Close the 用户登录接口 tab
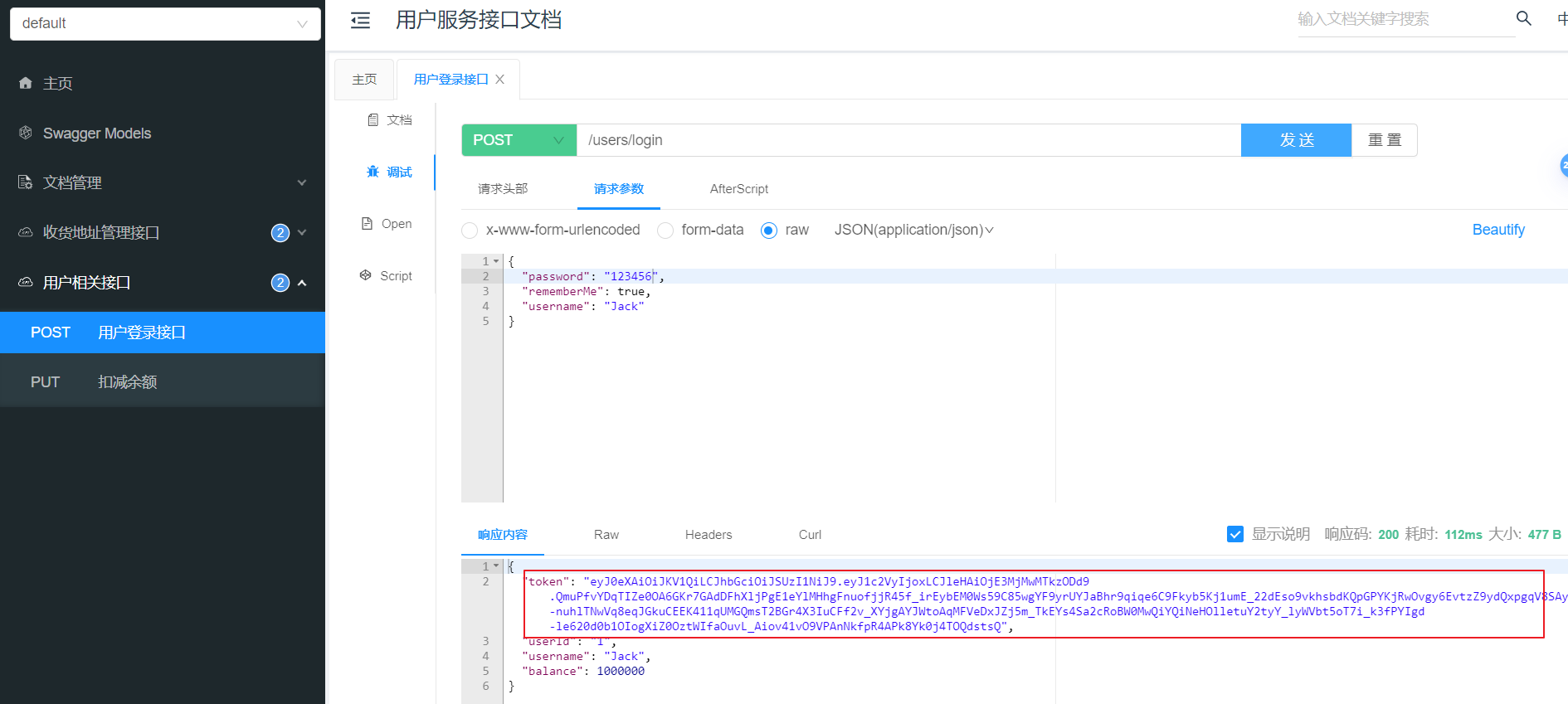 [499, 80]
